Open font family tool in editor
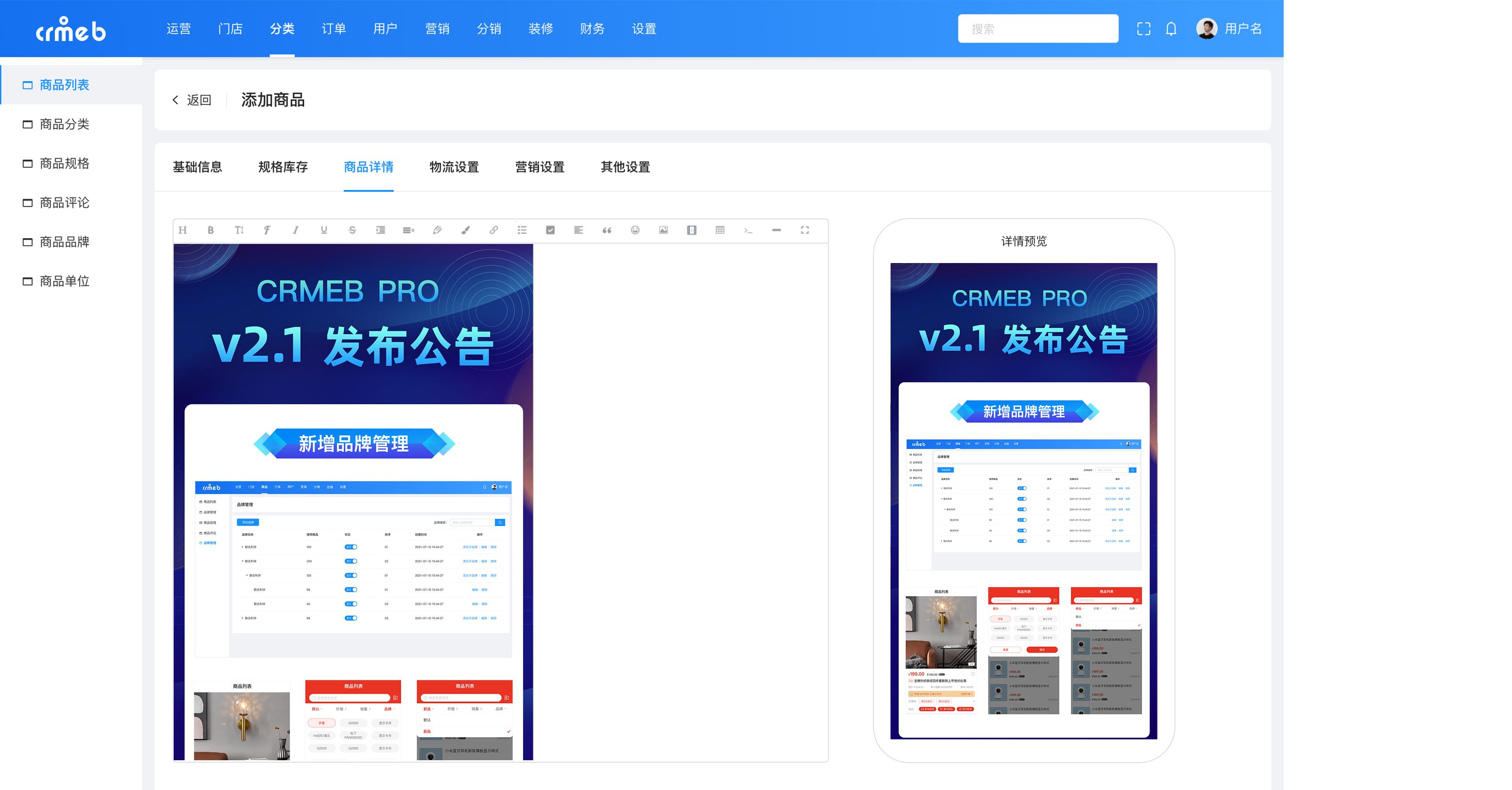Viewport: 1512px width, 790px height. point(267,230)
